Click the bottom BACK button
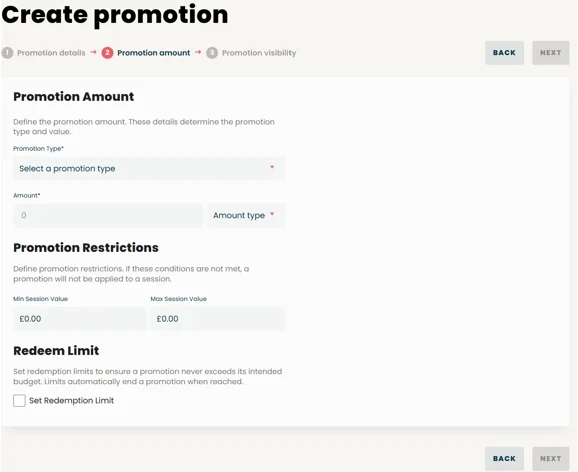This screenshot has width=578, height=472. click(x=504, y=459)
